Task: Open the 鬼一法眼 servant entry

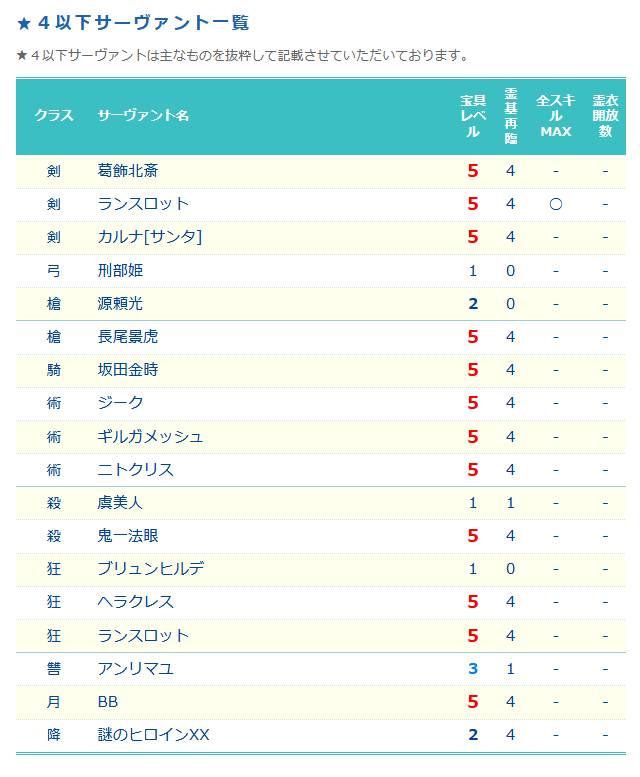Action: tap(128, 536)
